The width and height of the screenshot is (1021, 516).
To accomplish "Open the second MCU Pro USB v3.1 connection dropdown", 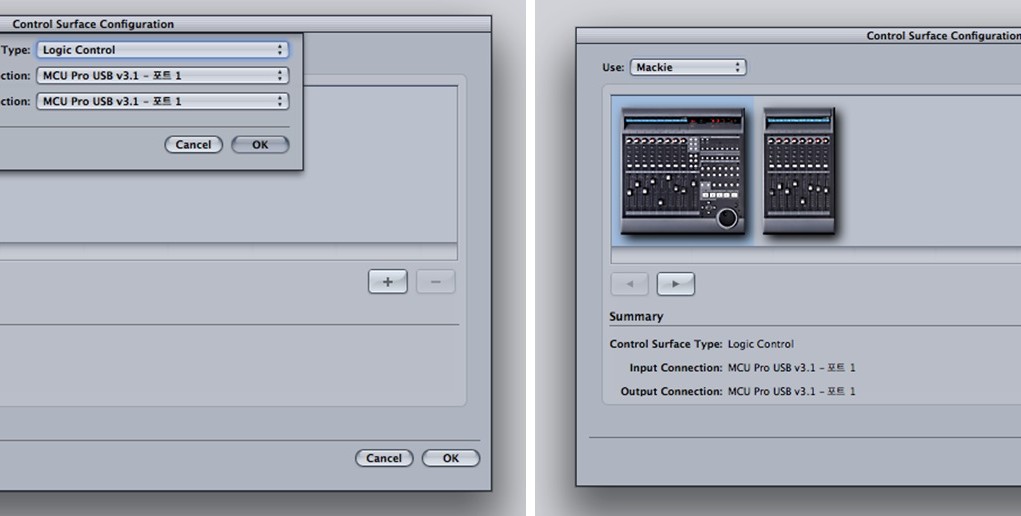I will tap(162, 101).
